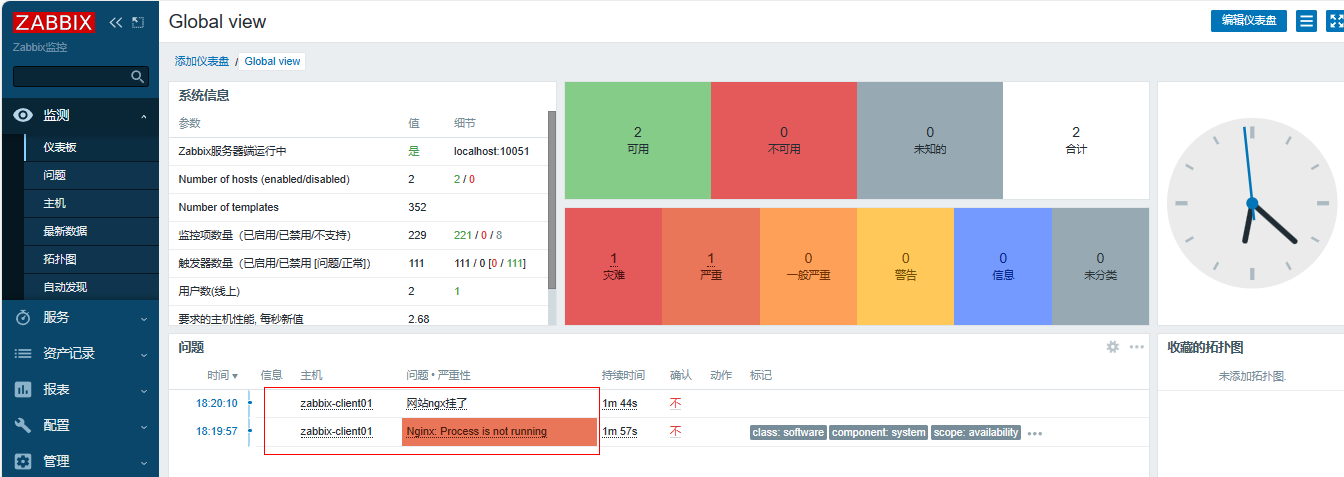This screenshot has width=1344, height=477.
Task: Toggle sort order on the 时间 column
Action: pos(222,375)
